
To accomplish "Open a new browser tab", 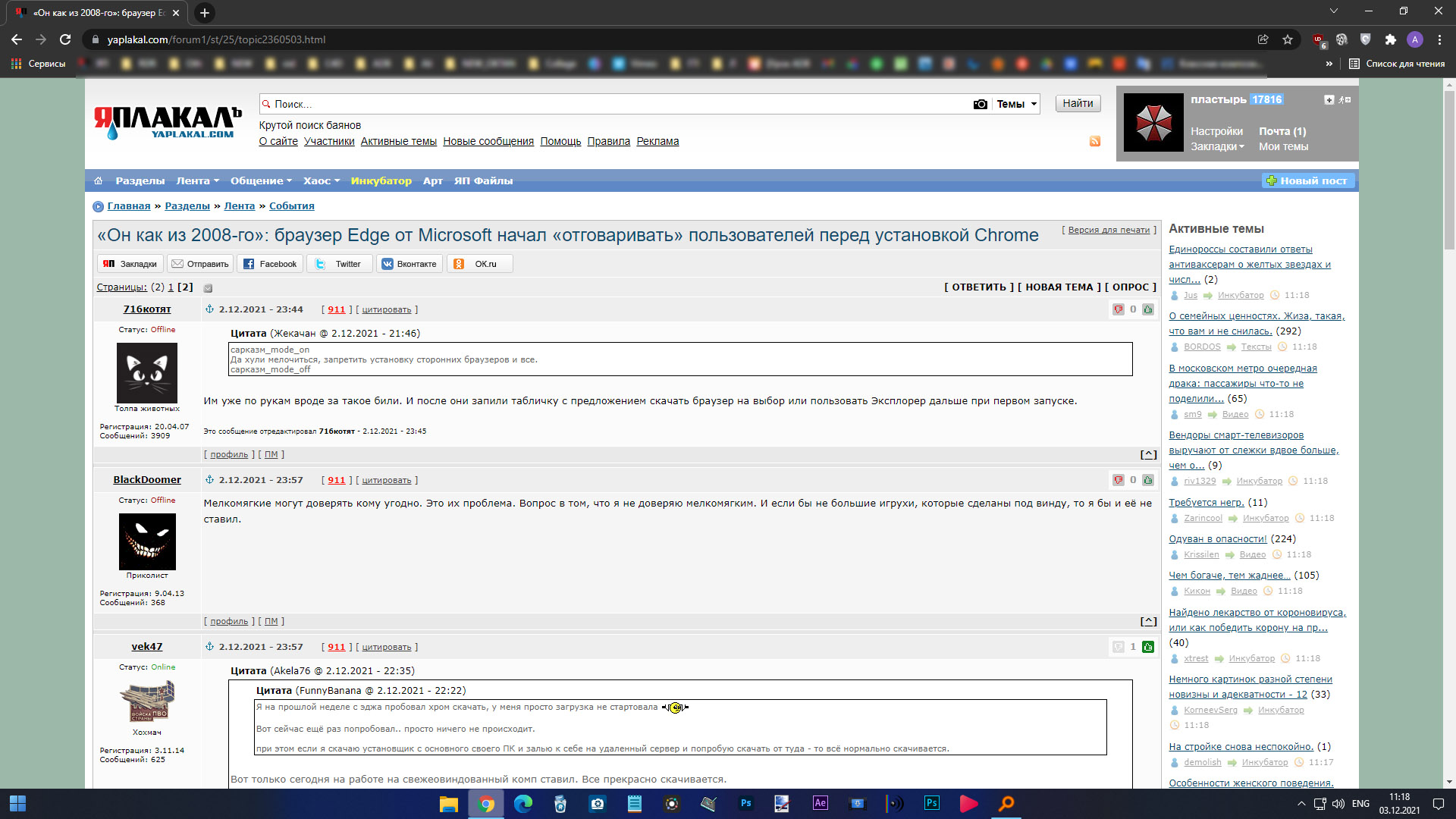I will point(204,12).
